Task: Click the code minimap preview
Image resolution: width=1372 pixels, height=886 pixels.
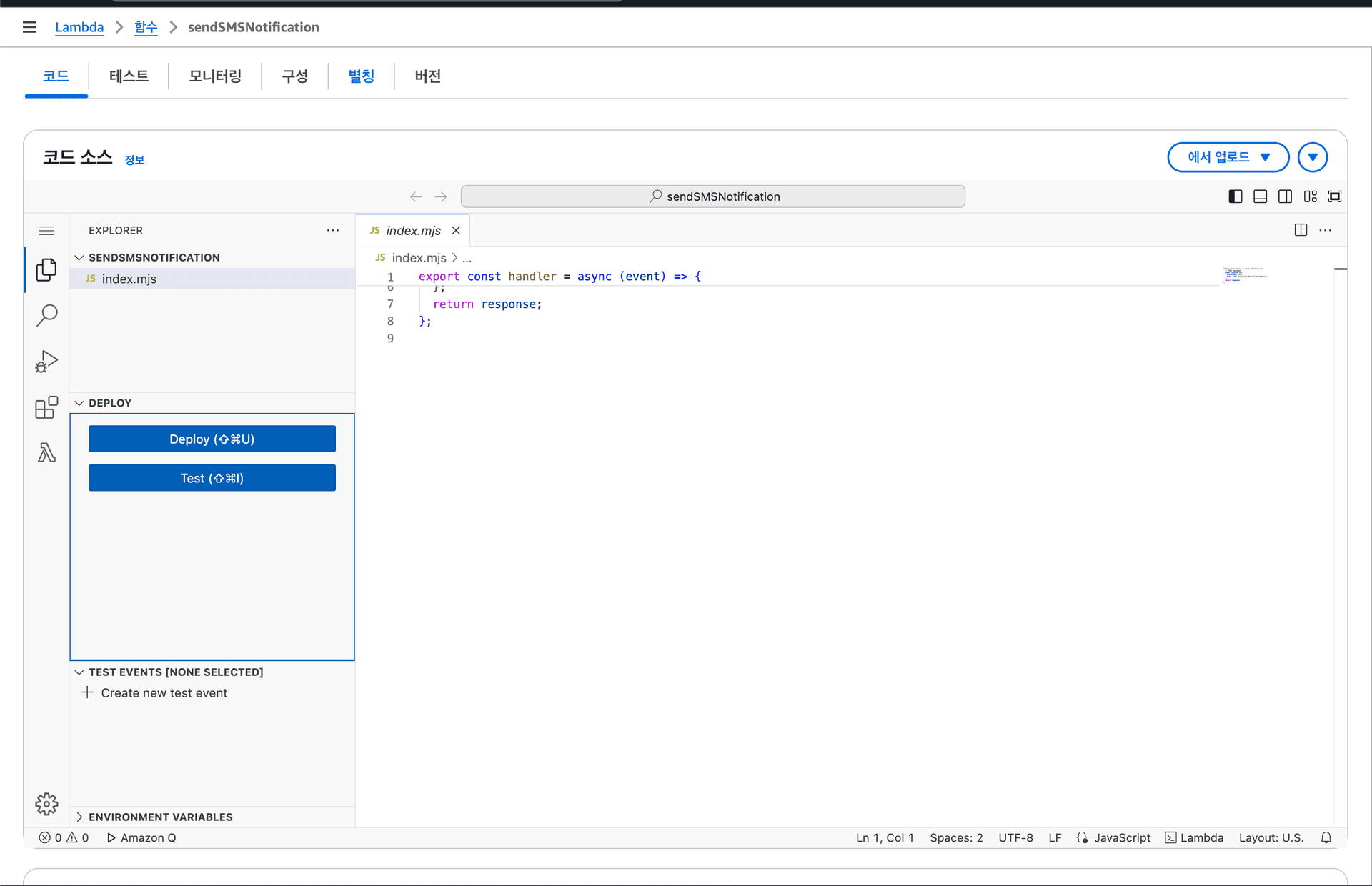Action: (x=1245, y=274)
